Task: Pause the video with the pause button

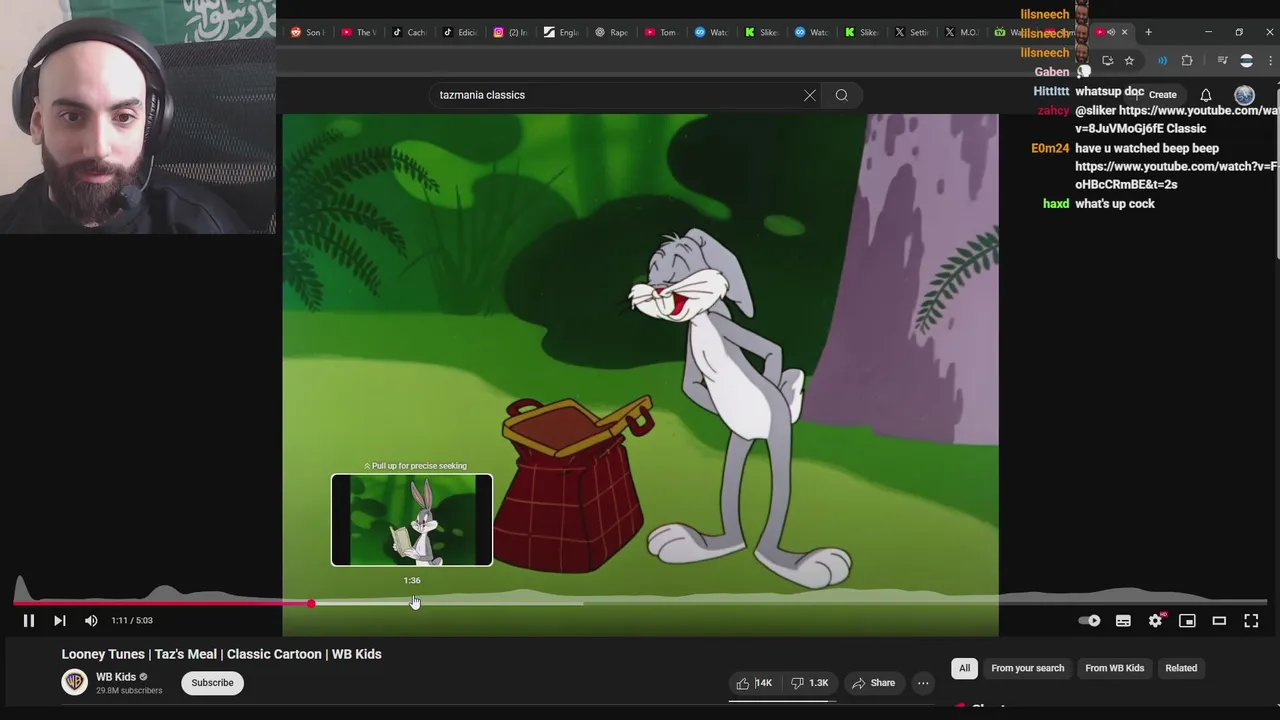Action: tap(29, 621)
